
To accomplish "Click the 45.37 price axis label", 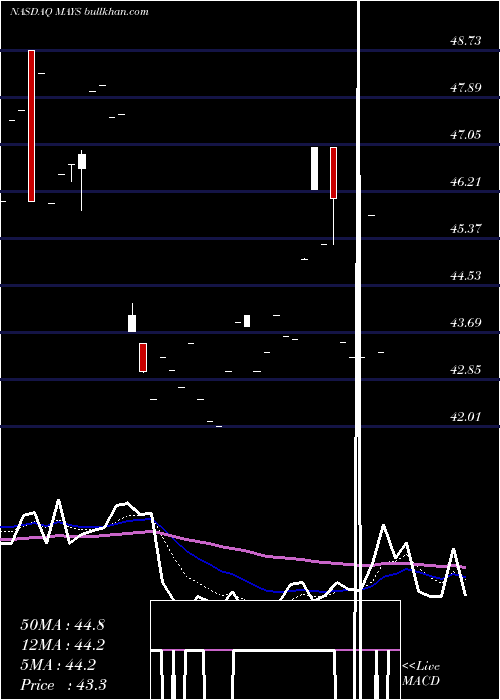I will [x=466, y=229].
